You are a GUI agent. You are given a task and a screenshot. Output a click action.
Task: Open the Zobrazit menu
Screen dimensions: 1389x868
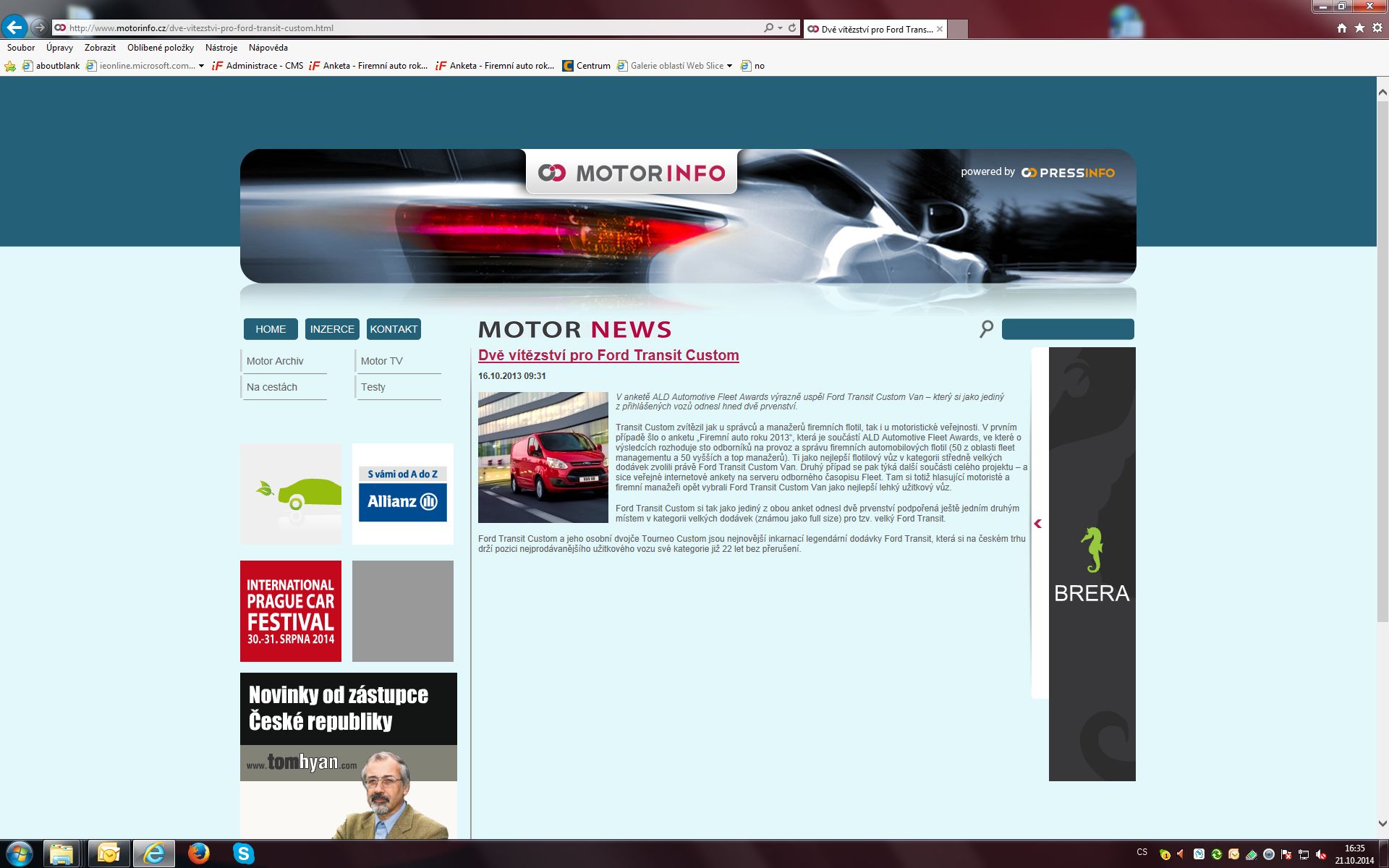click(100, 48)
